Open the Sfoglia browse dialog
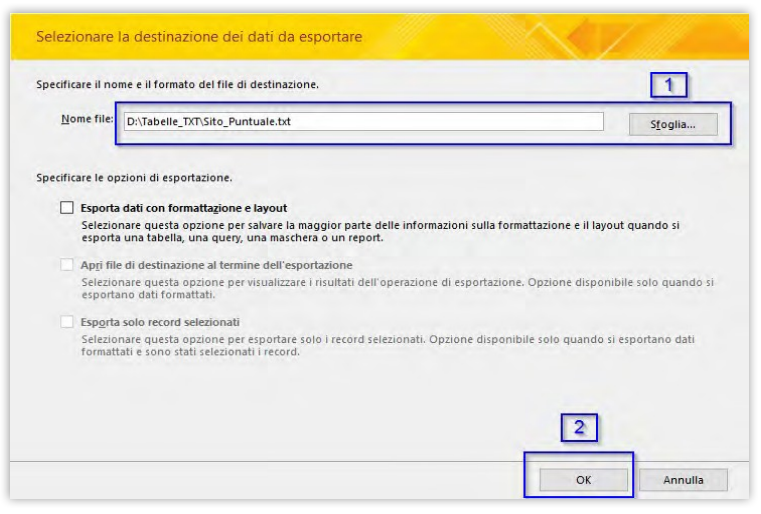The image size is (761, 514). (673, 124)
